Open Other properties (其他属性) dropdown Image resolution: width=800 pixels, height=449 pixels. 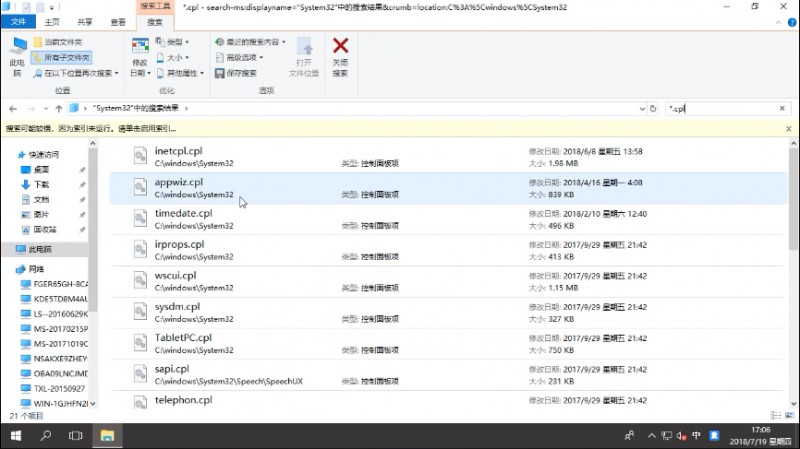click(x=180, y=73)
